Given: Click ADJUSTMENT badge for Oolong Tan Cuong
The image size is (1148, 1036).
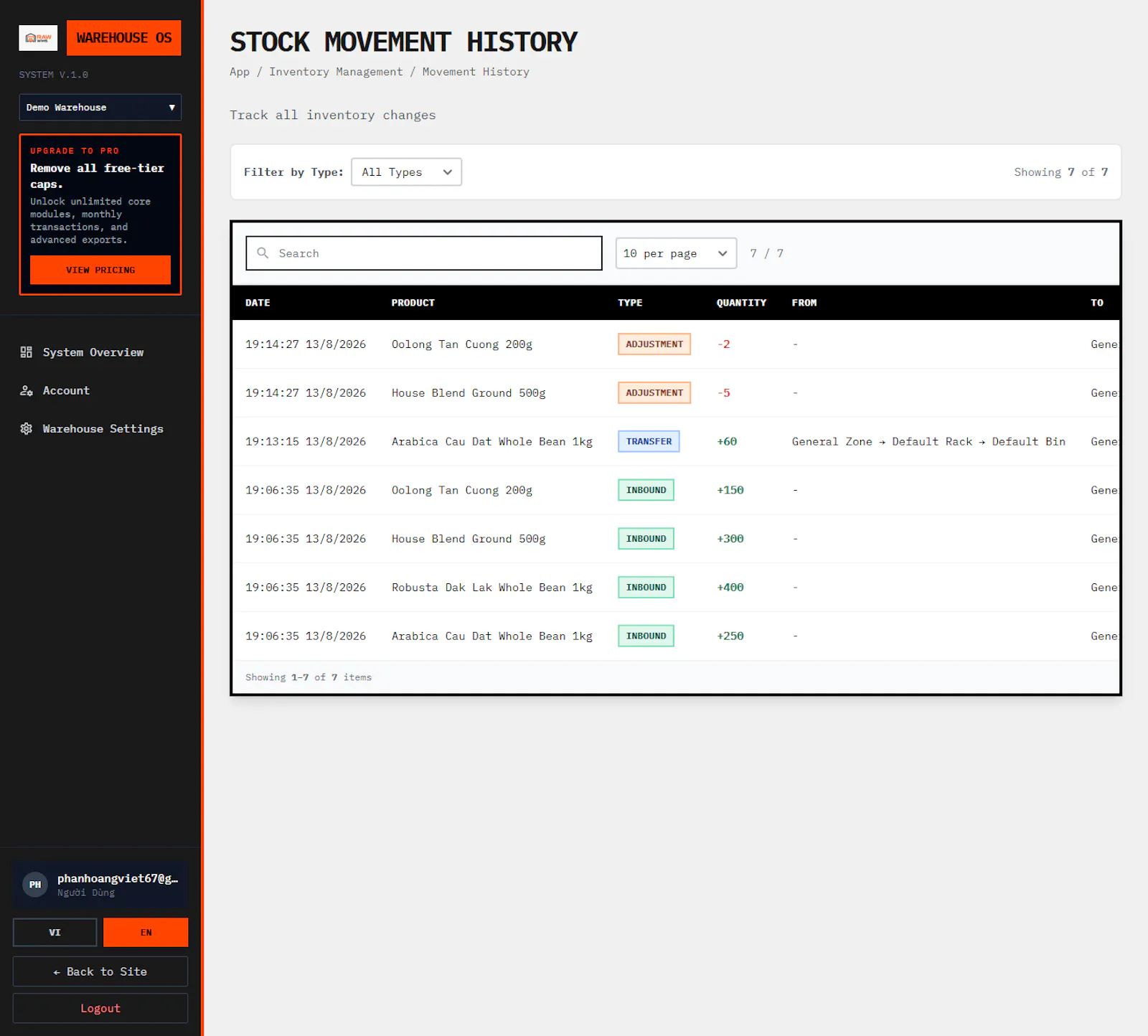Looking at the screenshot, I should tap(654, 344).
